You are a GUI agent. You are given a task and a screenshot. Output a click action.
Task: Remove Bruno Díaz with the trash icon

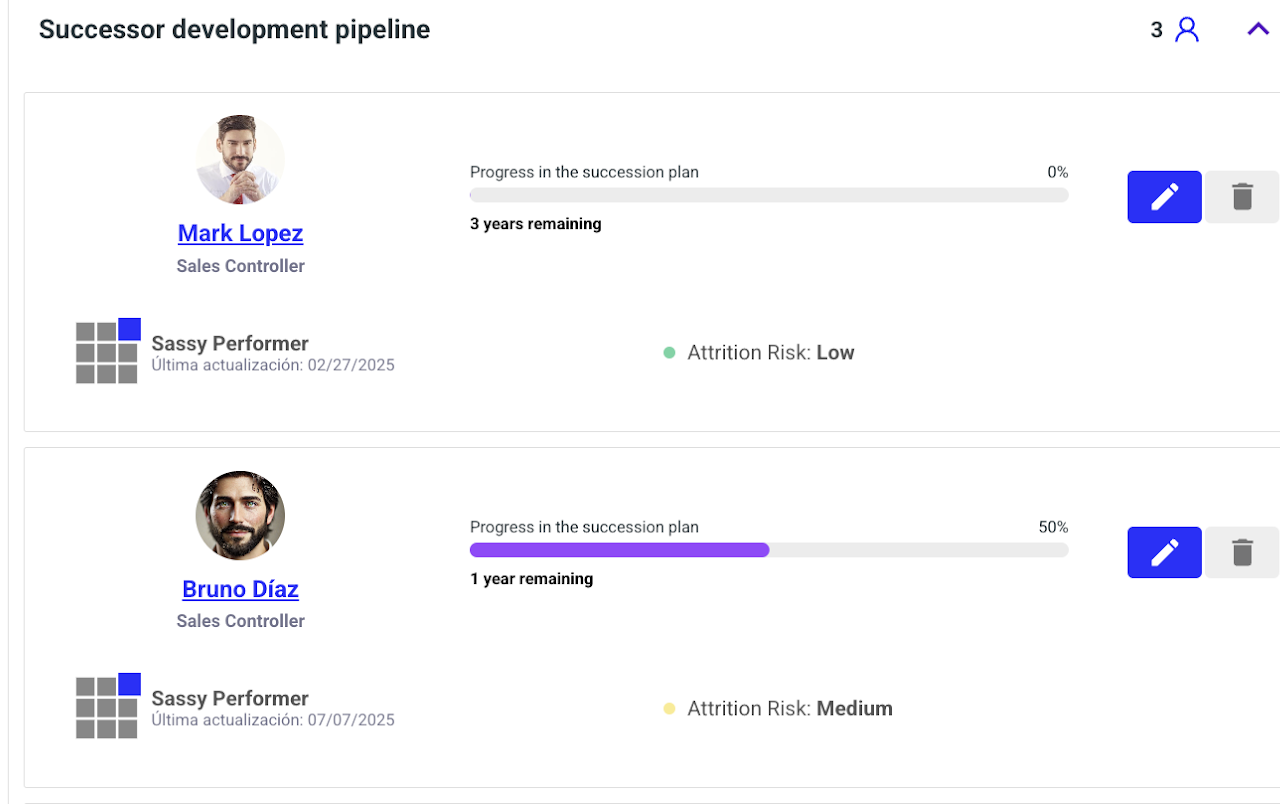coord(1241,552)
